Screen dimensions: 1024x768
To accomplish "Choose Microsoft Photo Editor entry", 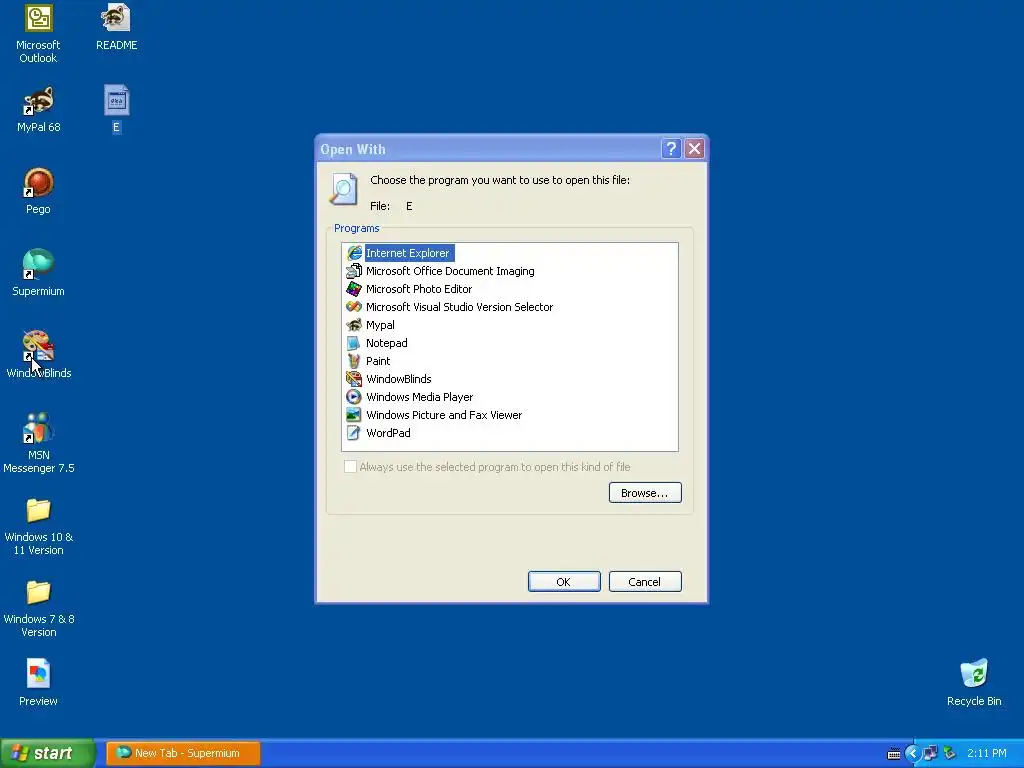I will coord(419,289).
